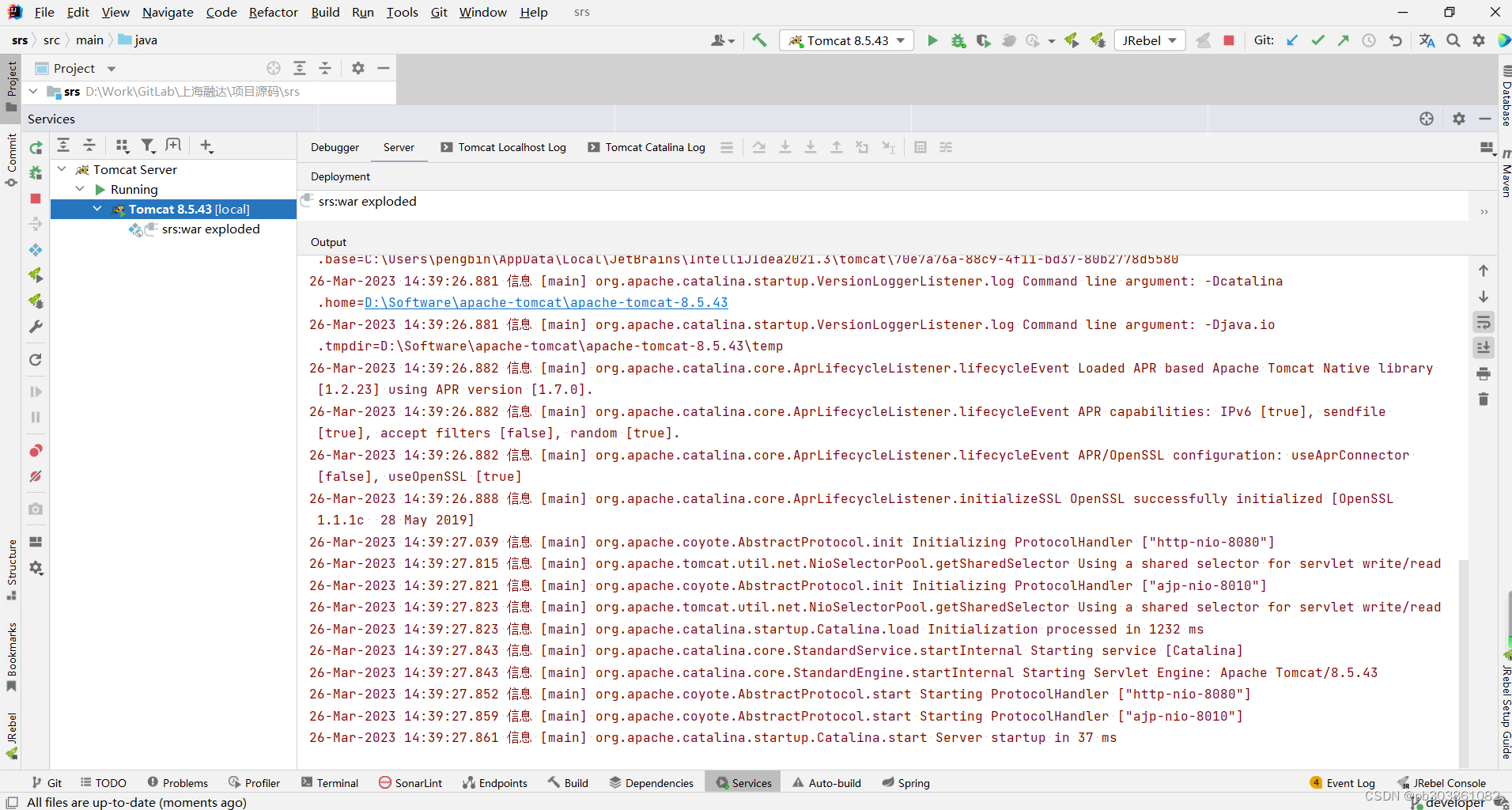Screen dimensions: 1512x810
Task: Open the SonarLint tool window
Action: point(410,782)
